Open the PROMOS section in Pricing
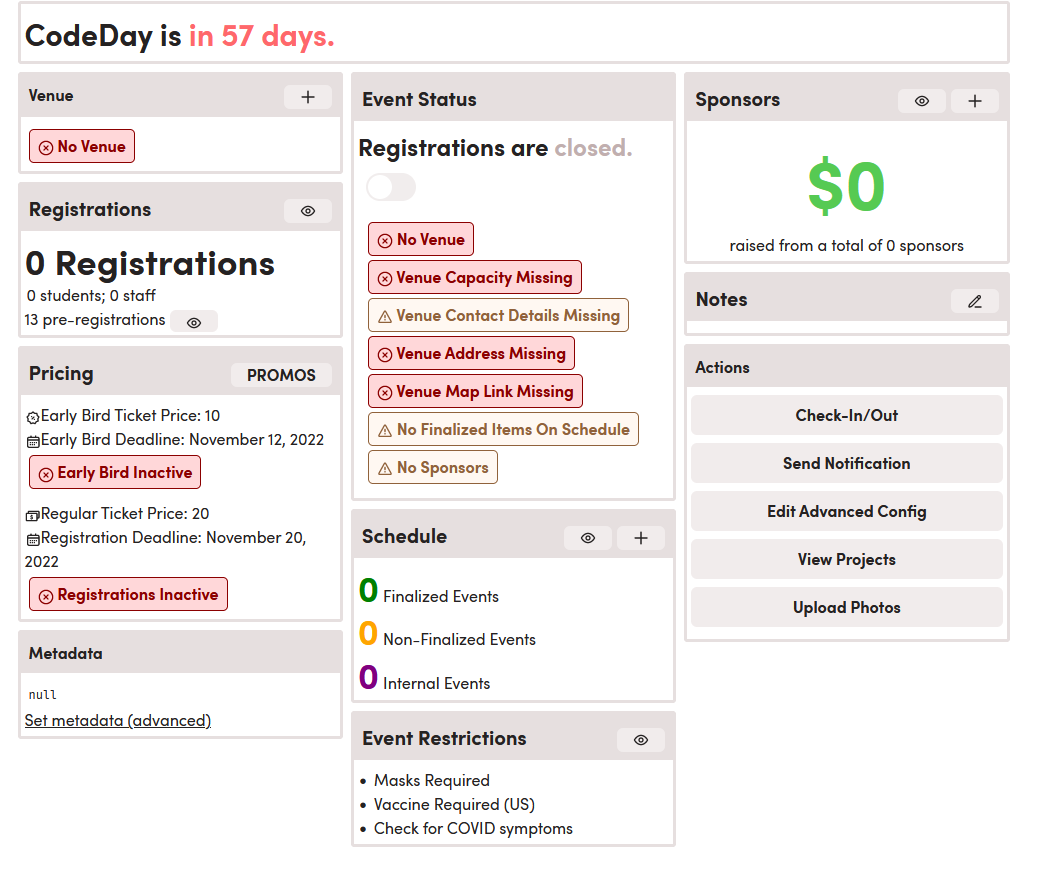The image size is (1053, 879). point(281,374)
